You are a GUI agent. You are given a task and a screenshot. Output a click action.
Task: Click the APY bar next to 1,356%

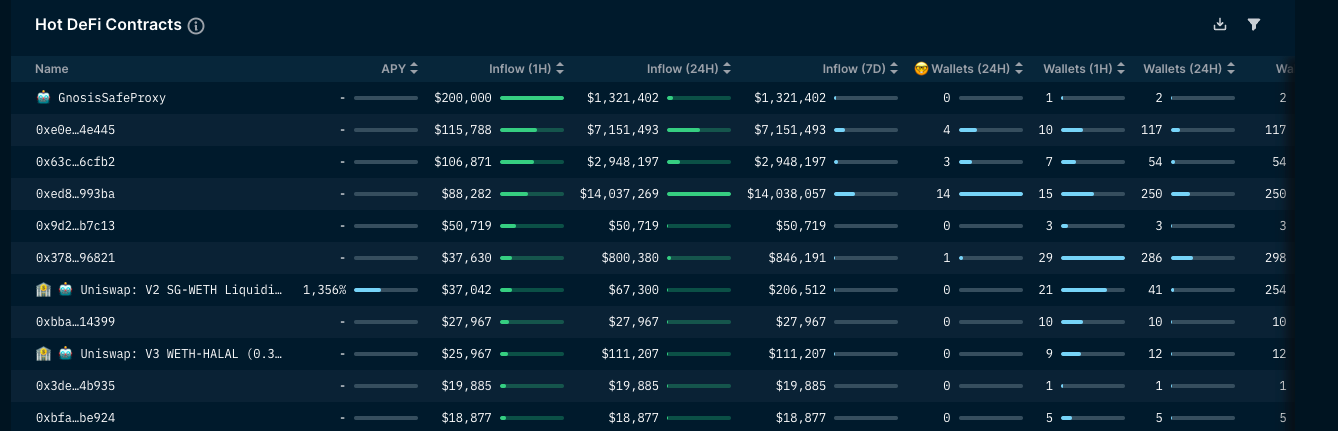(386, 290)
